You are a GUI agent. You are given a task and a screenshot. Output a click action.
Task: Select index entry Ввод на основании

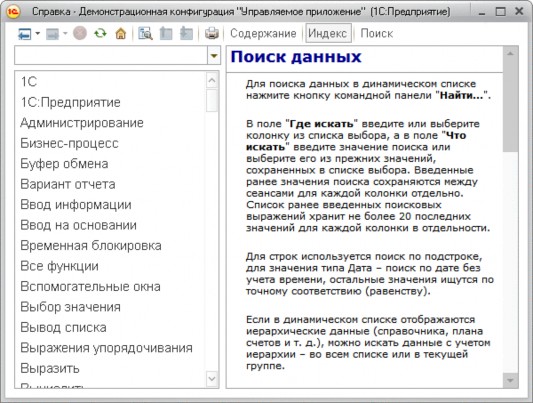click(x=79, y=225)
